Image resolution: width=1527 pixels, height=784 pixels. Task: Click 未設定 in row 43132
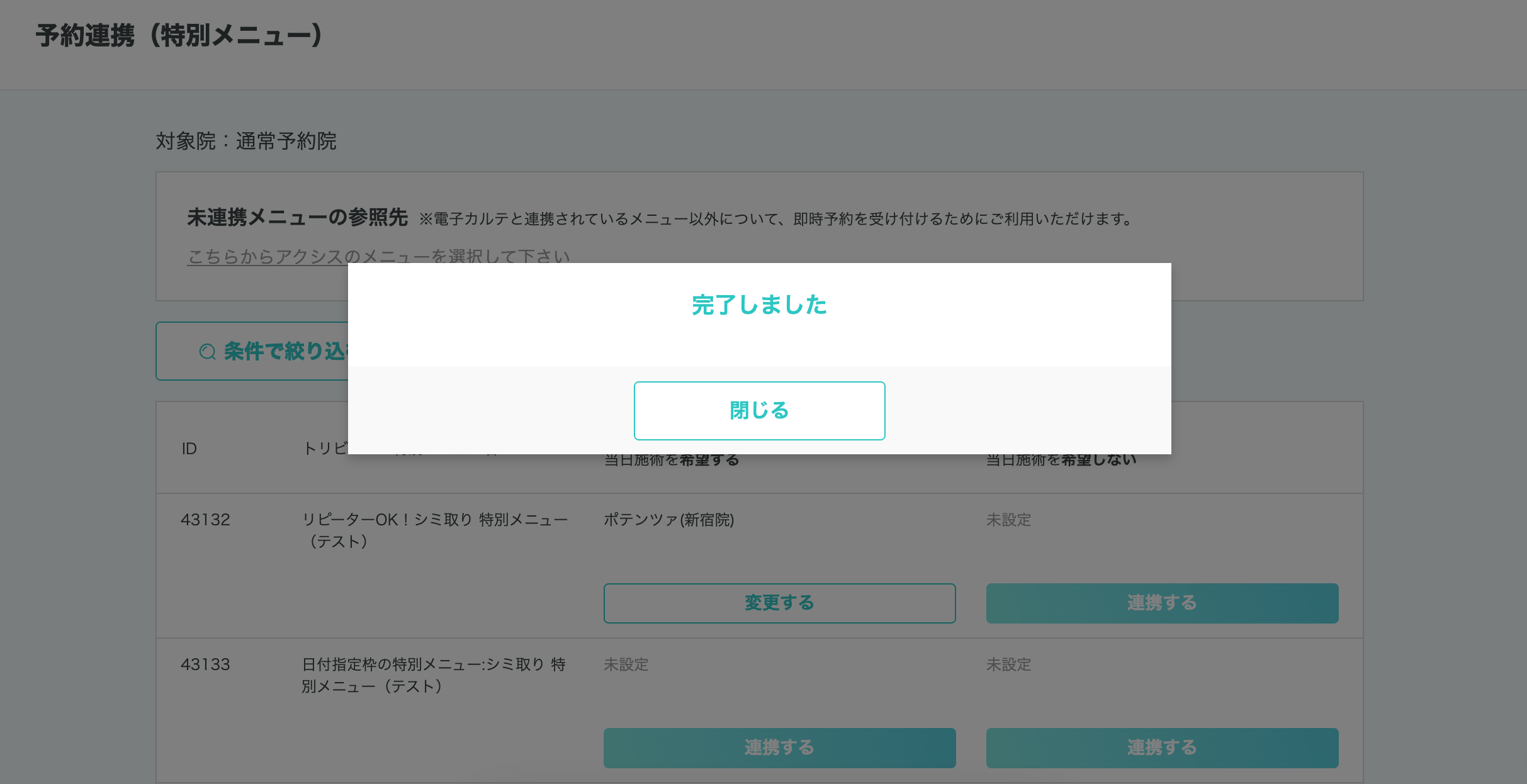(x=1008, y=520)
